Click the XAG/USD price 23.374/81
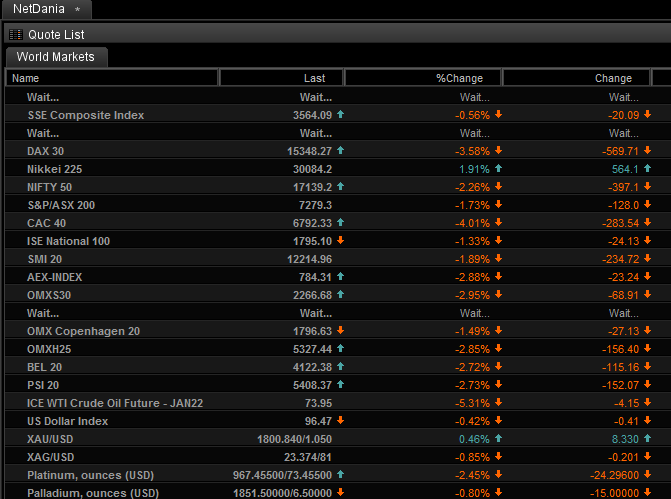Screen dimensions: 671x499 [x=308, y=457]
